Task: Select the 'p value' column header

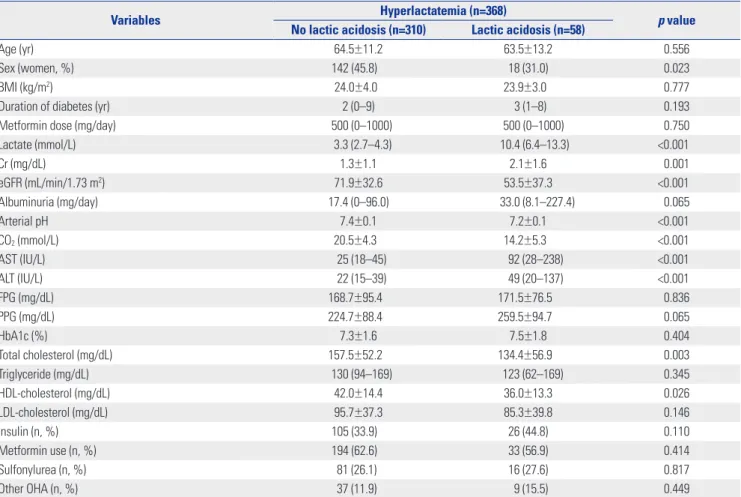Action: click(x=676, y=20)
